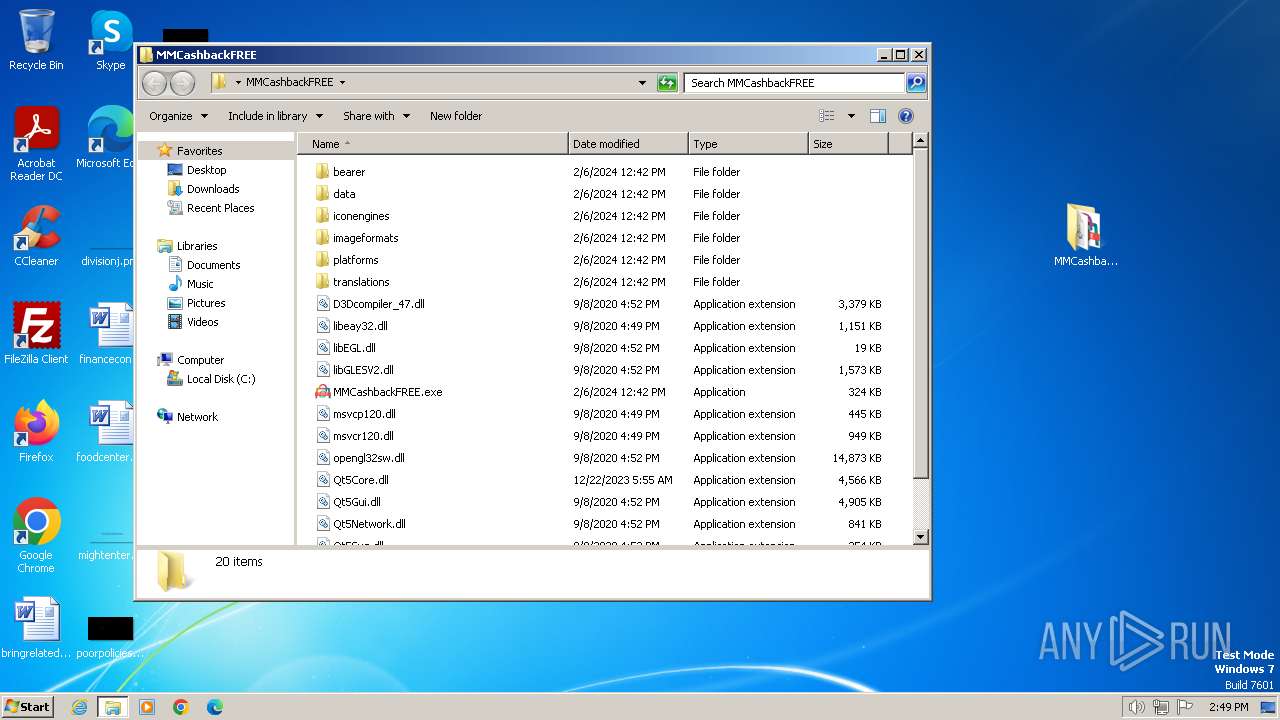Open Explorer help question-mark icon
The width and height of the screenshot is (1280, 720).
coord(906,116)
